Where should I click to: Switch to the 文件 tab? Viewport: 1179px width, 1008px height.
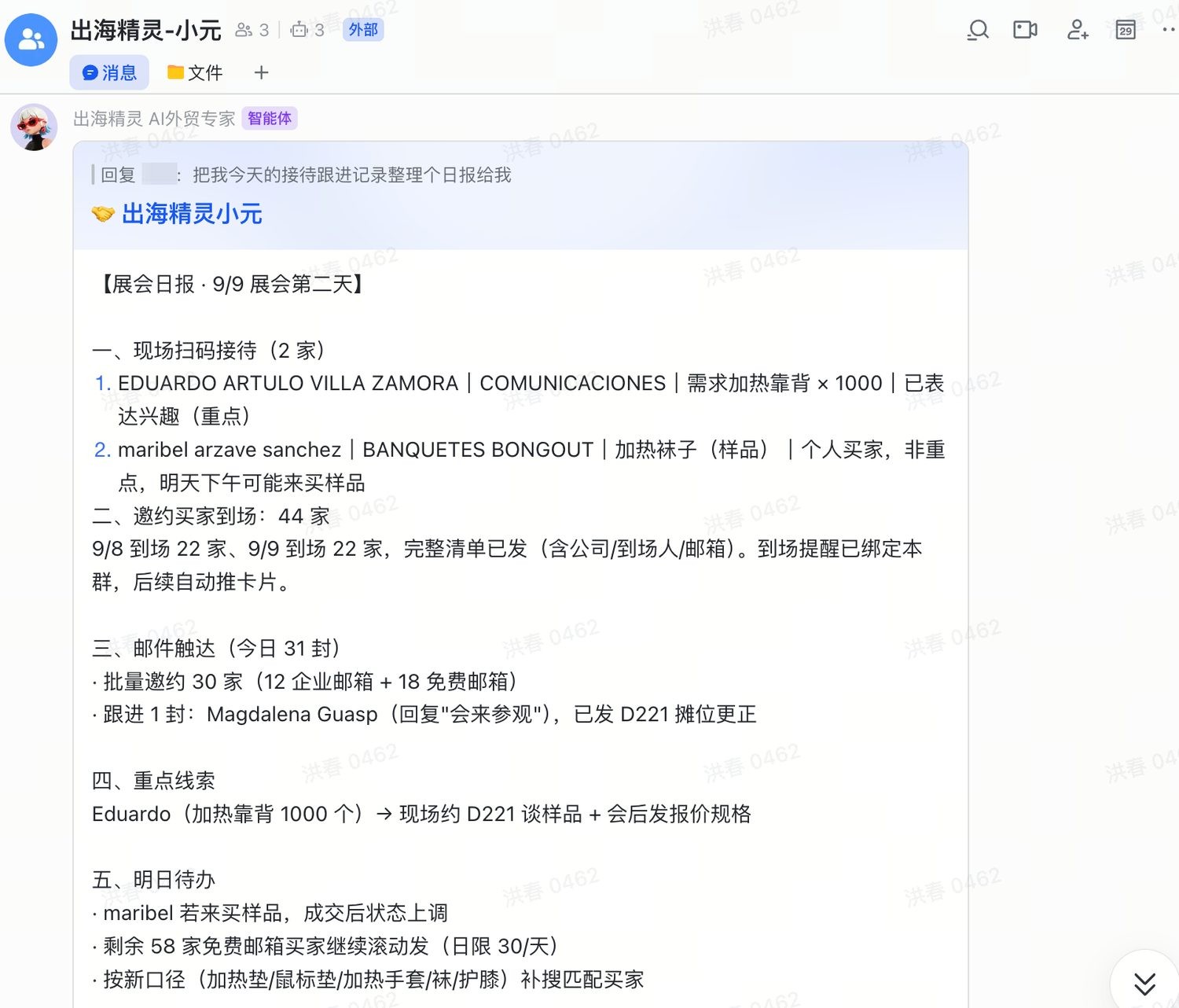(x=195, y=72)
